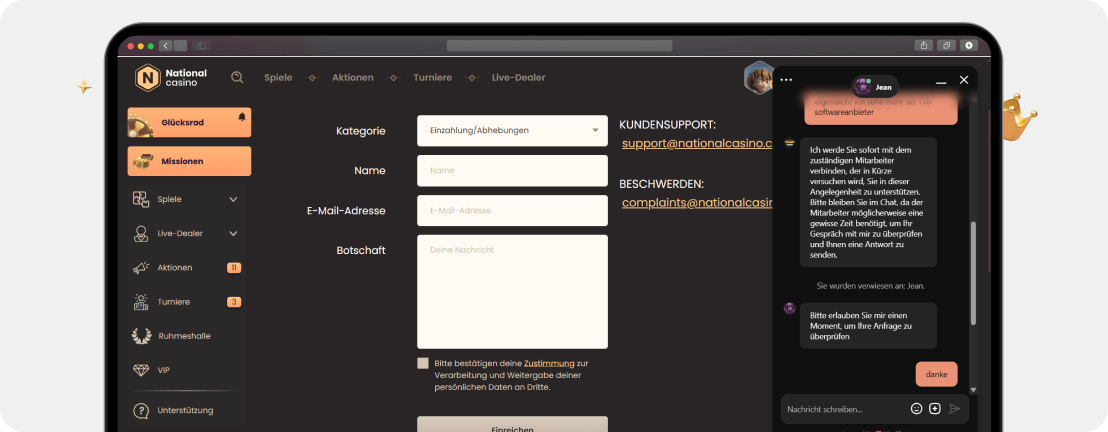The width and height of the screenshot is (1108, 432).
Task: Click the National Casino logo
Action: pos(172,78)
